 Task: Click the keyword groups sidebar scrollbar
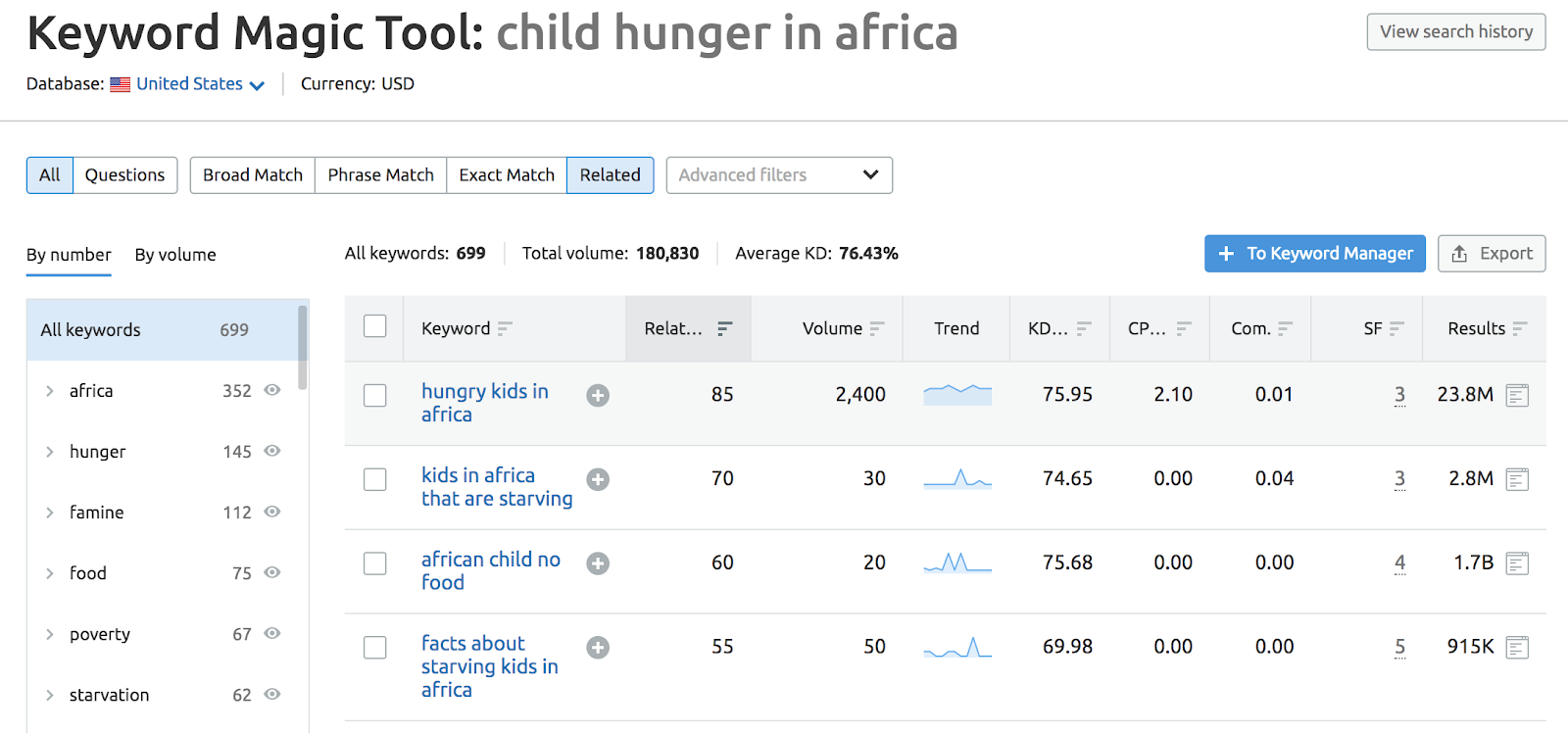point(303,348)
